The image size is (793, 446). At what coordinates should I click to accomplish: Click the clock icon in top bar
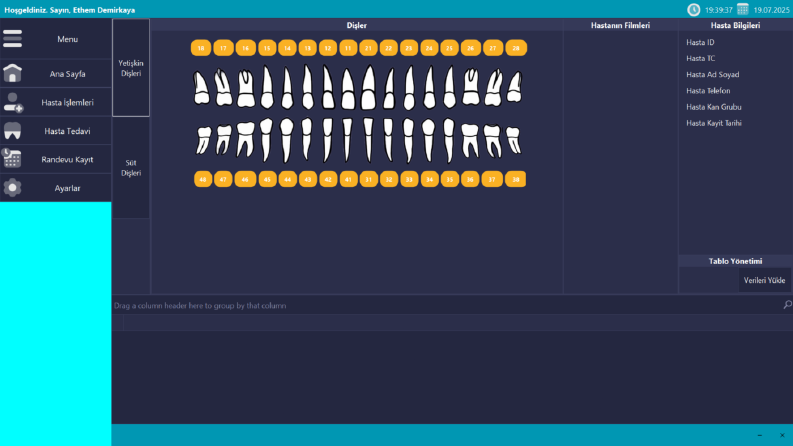pyautogui.click(x=693, y=10)
